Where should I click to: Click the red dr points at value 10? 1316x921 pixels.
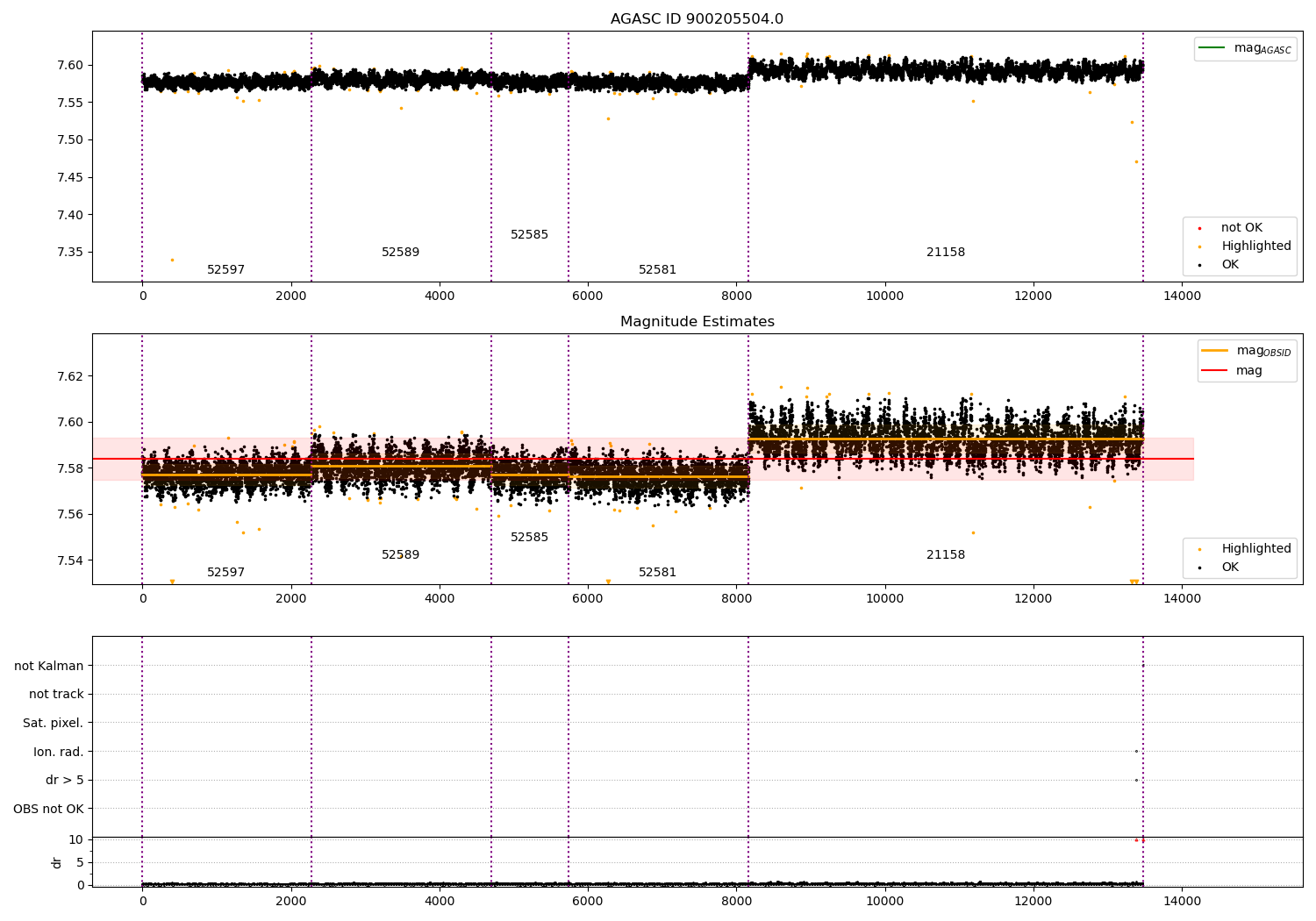click(1140, 840)
